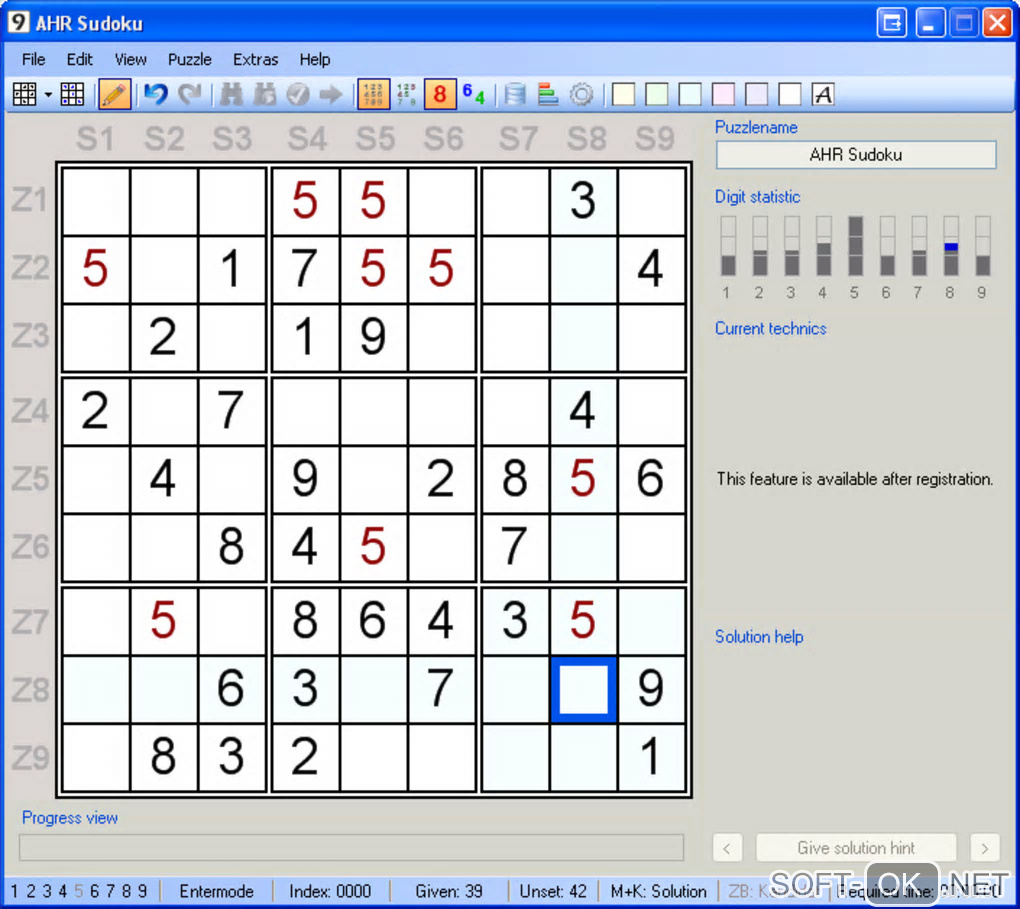Click the Solution help label
The width and height of the screenshot is (1020, 909).
(759, 636)
